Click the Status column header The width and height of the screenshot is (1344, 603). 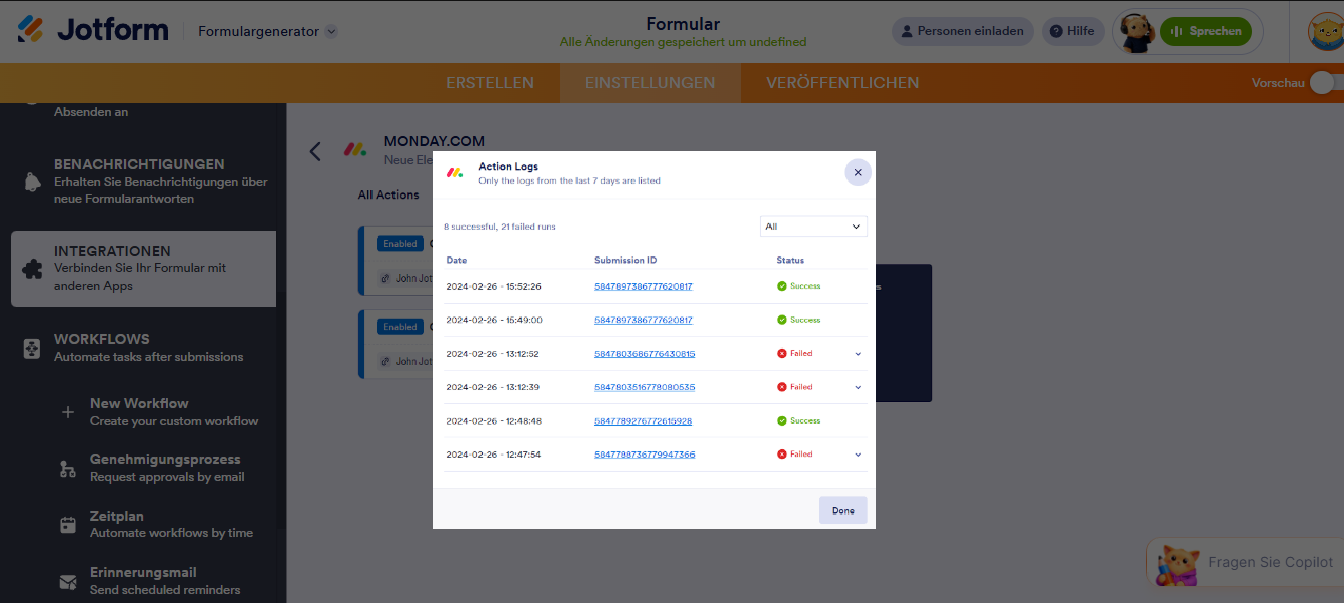790,260
